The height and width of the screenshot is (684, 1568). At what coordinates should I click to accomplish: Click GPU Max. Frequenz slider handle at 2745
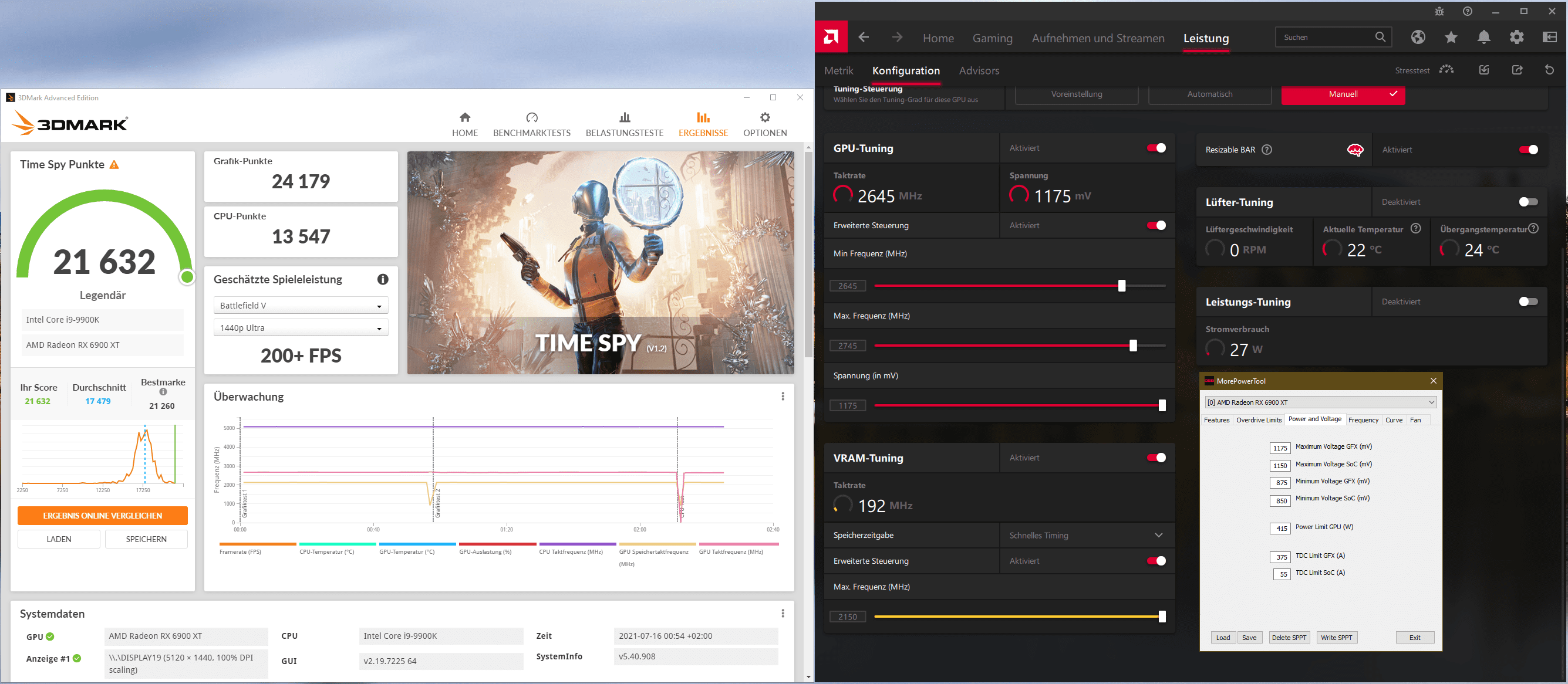coord(1133,346)
